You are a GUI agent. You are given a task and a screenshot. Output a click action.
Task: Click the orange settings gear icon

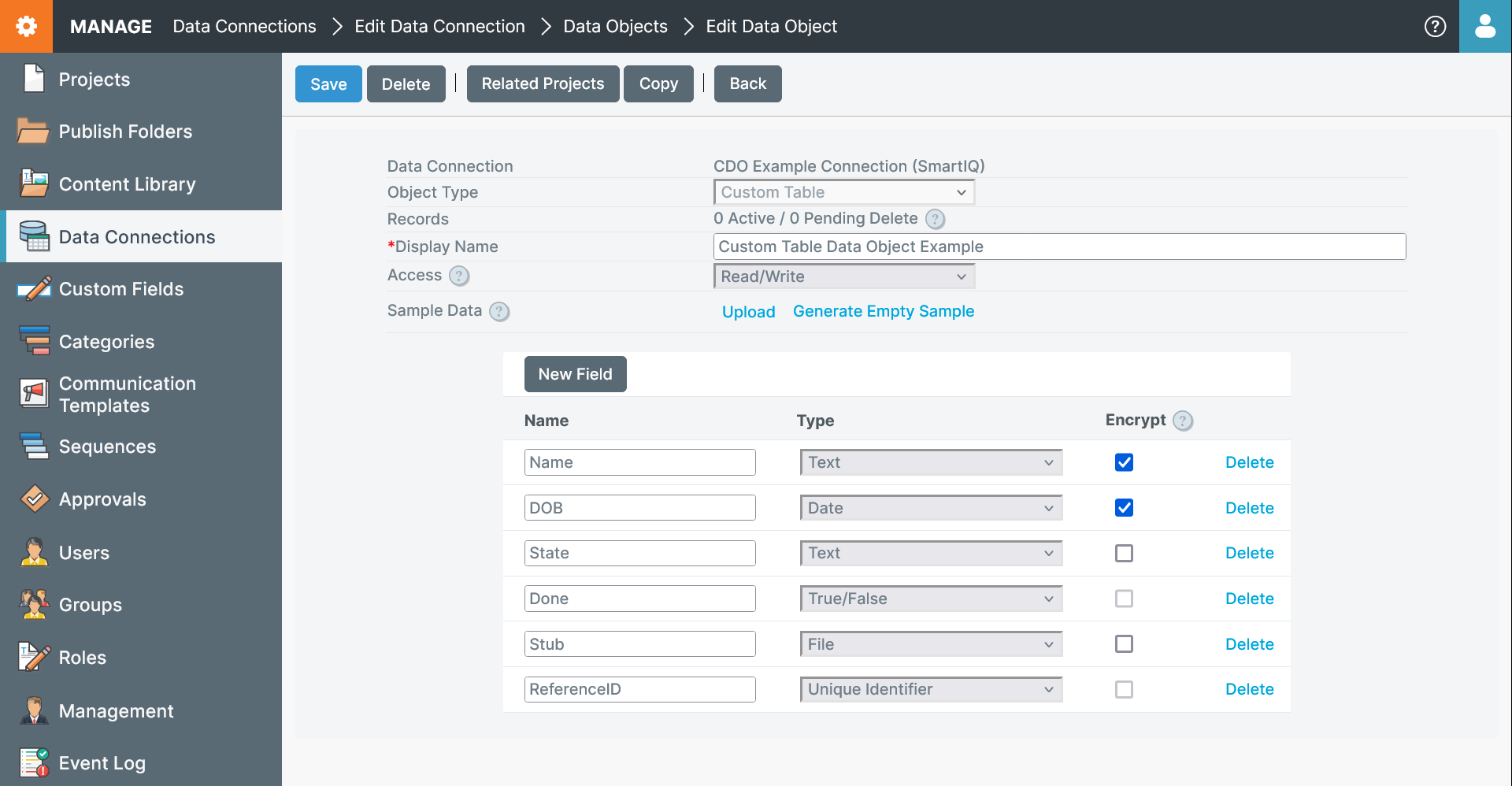26,26
